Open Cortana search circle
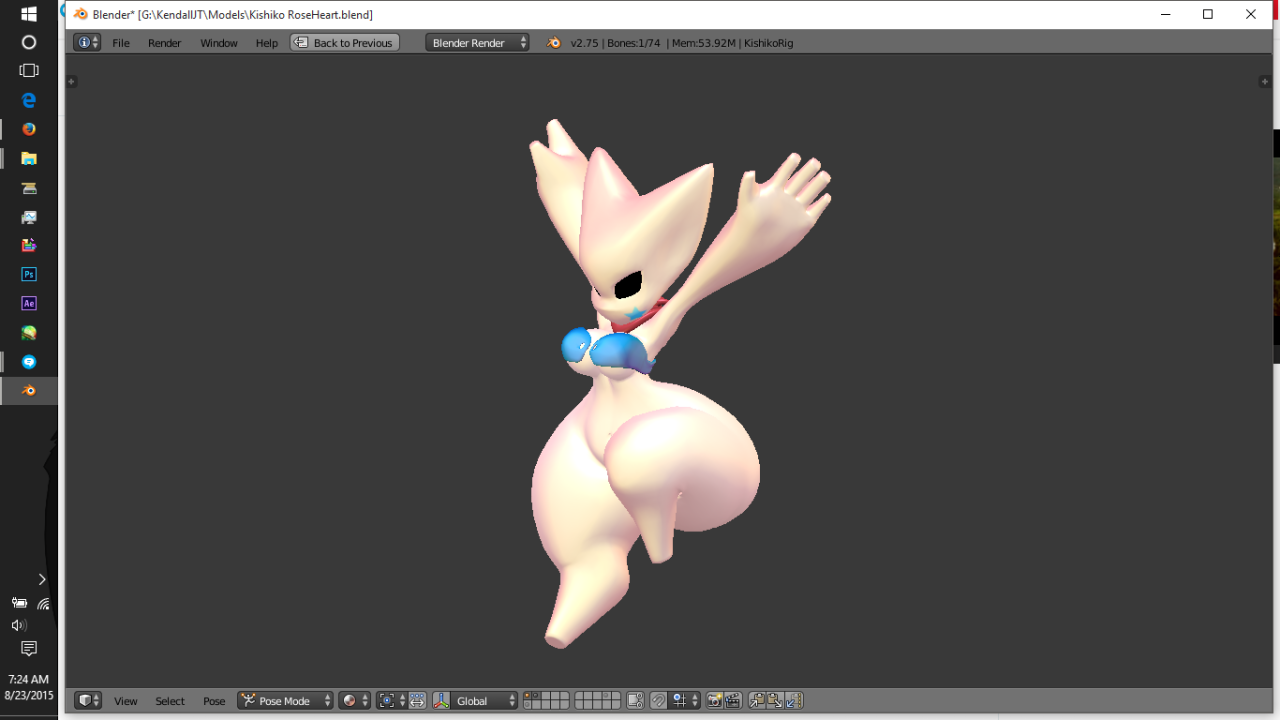The height and width of the screenshot is (720, 1280). (29, 42)
